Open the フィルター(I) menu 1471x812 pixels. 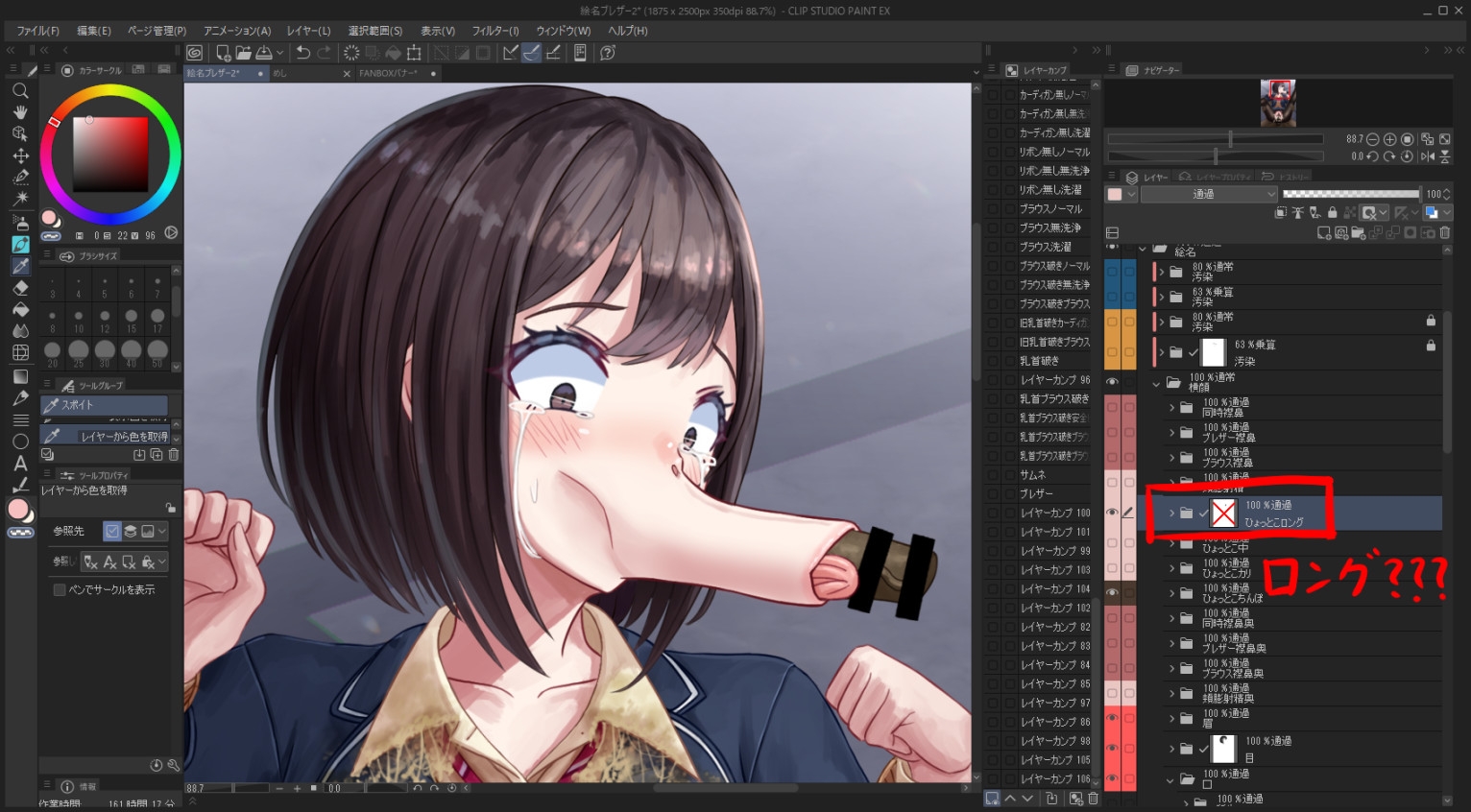tap(494, 31)
